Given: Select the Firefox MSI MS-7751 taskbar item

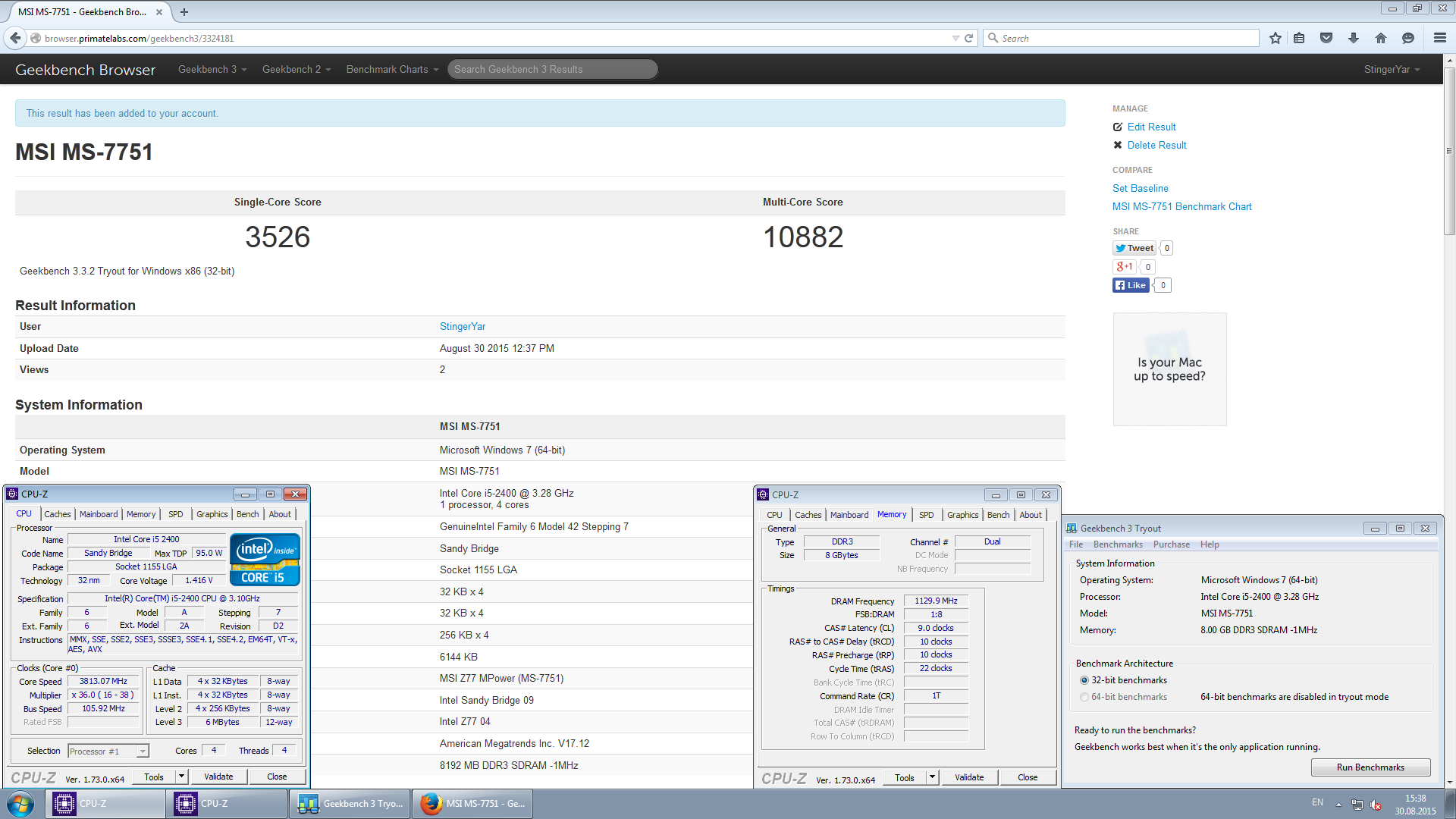Looking at the screenshot, I should 472,804.
